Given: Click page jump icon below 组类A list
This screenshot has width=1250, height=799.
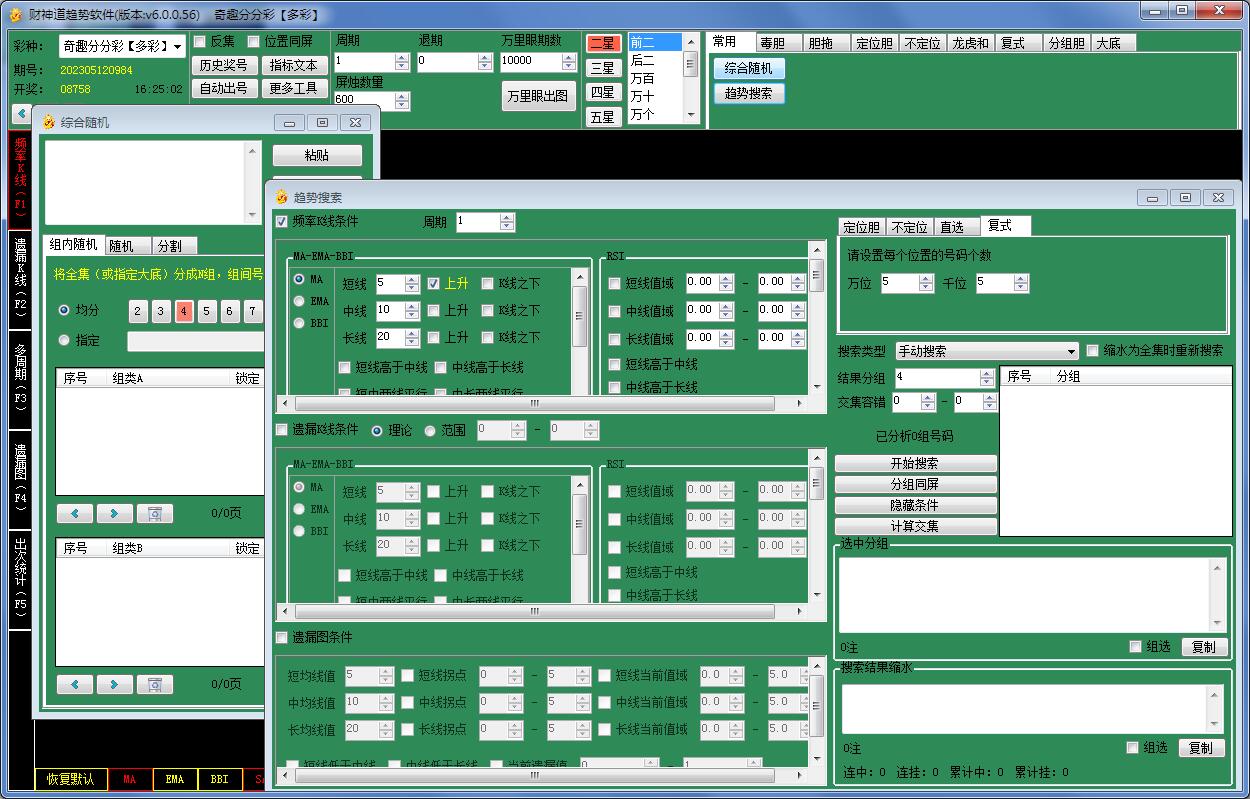Looking at the screenshot, I should pyautogui.click(x=154, y=513).
